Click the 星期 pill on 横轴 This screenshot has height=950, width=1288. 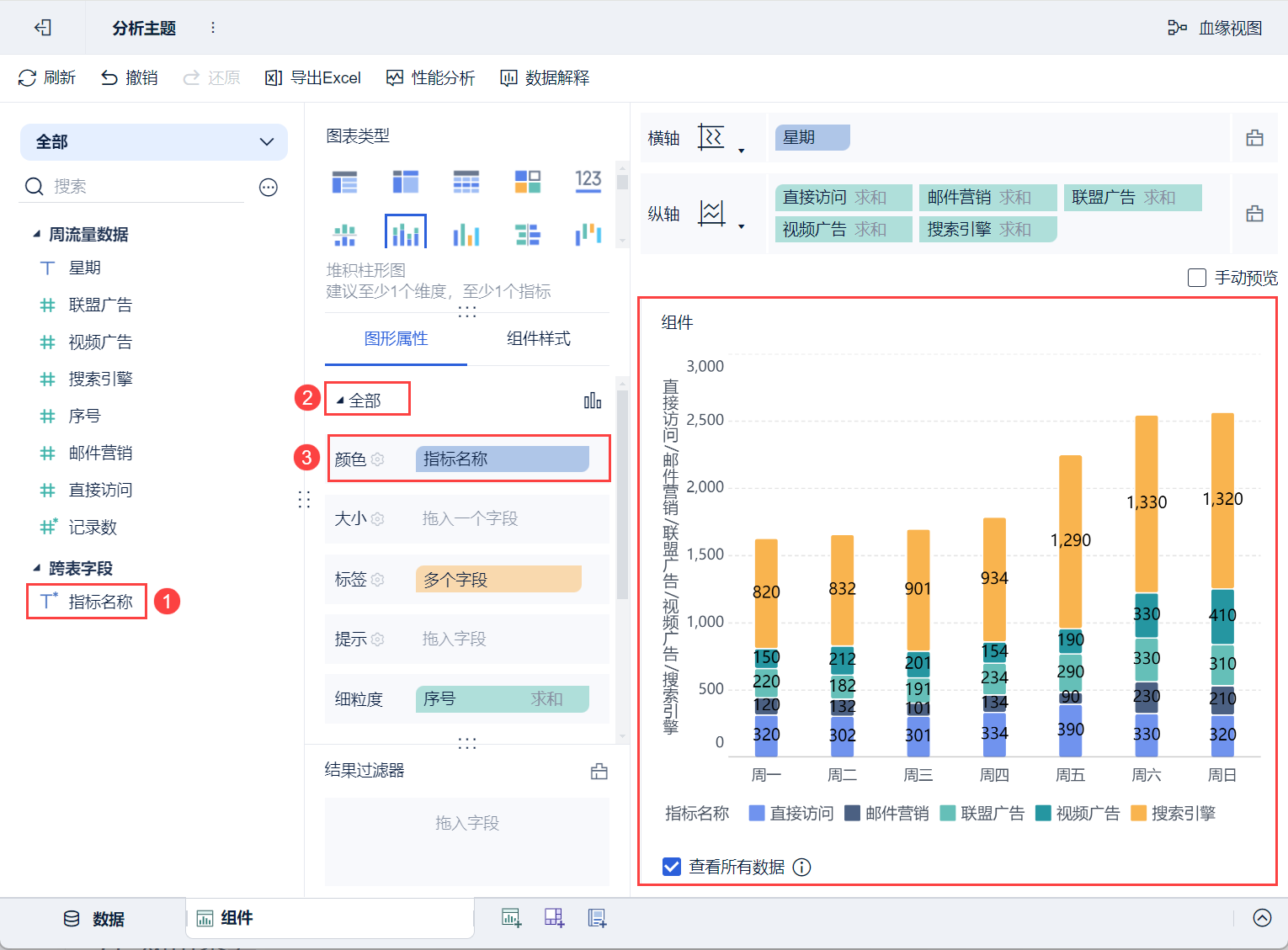(x=812, y=137)
